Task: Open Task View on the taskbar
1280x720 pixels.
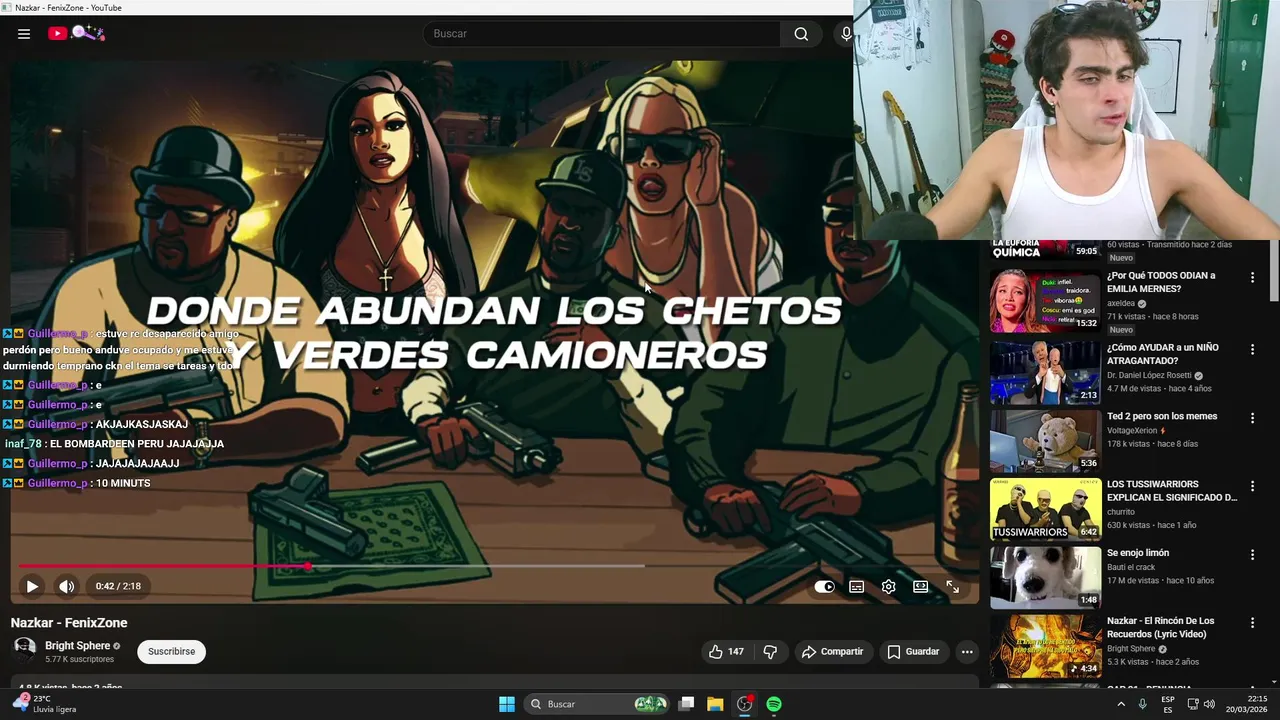Action: (686, 704)
